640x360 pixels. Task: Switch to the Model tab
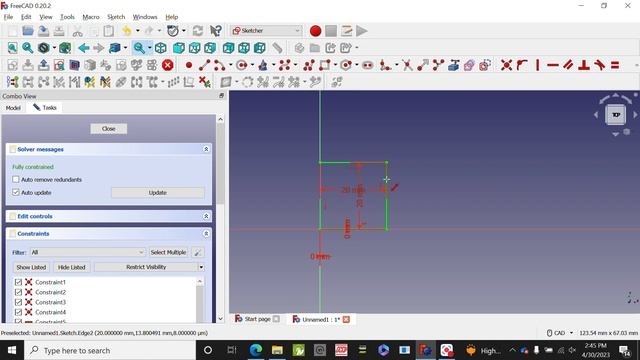click(13, 108)
